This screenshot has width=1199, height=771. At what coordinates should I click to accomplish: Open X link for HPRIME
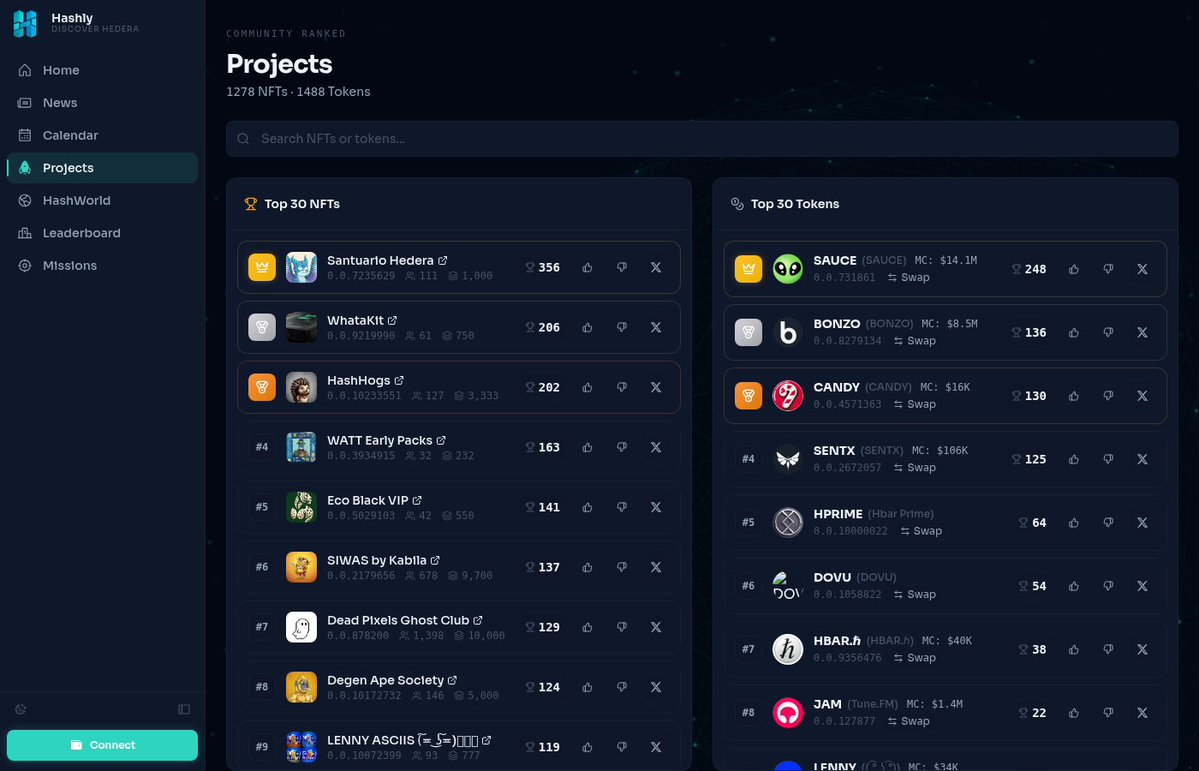click(x=1142, y=522)
